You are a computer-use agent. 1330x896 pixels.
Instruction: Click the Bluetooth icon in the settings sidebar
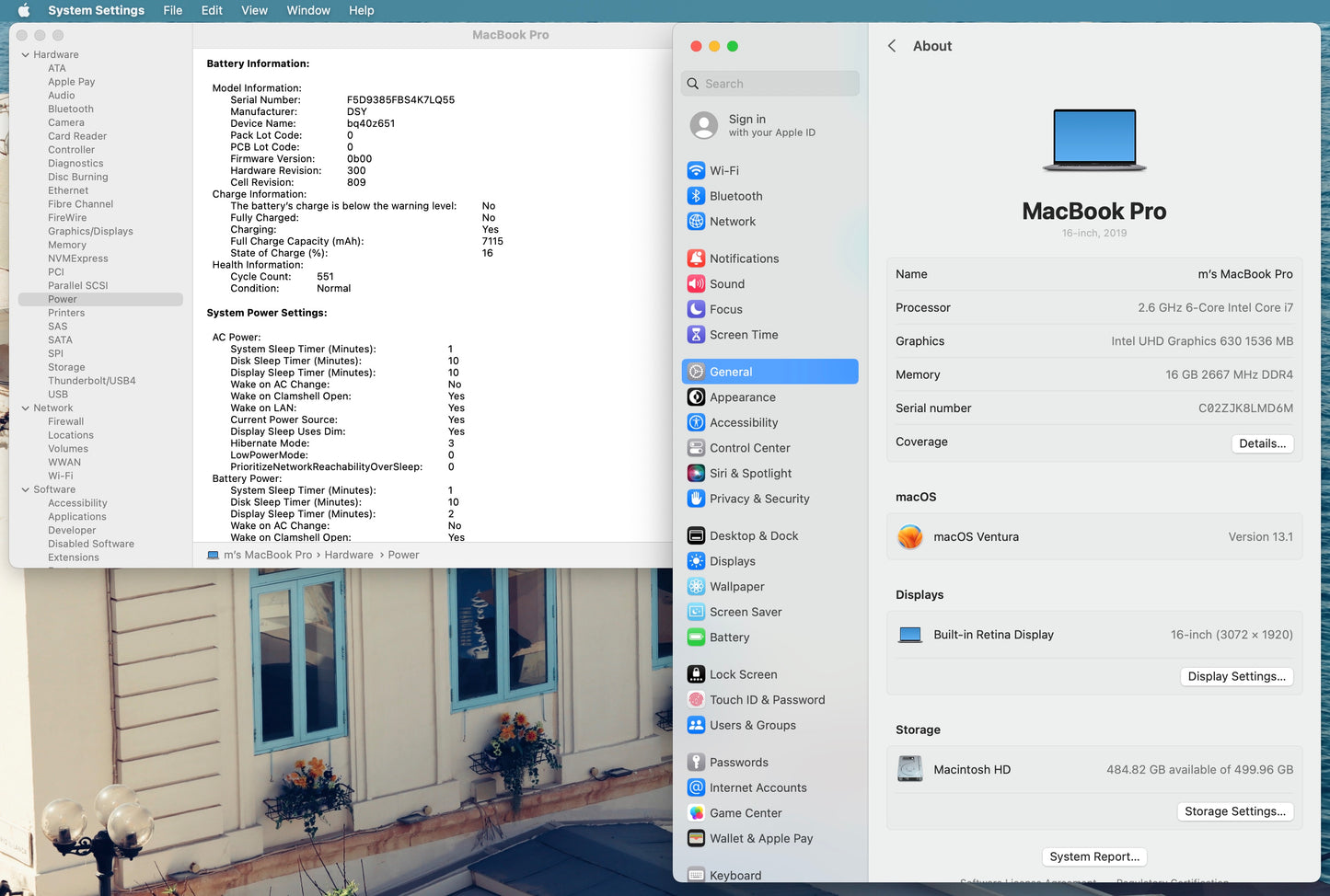696,196
